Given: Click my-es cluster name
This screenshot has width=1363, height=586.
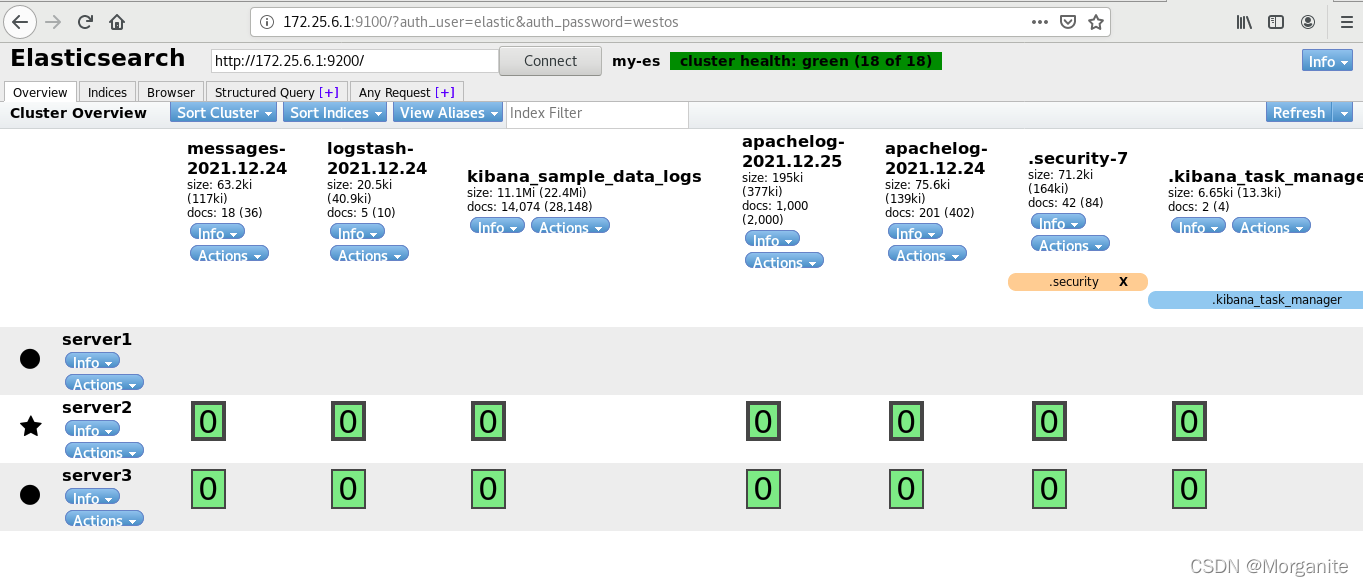Looking at the screenshot, I should pos(636,61).
